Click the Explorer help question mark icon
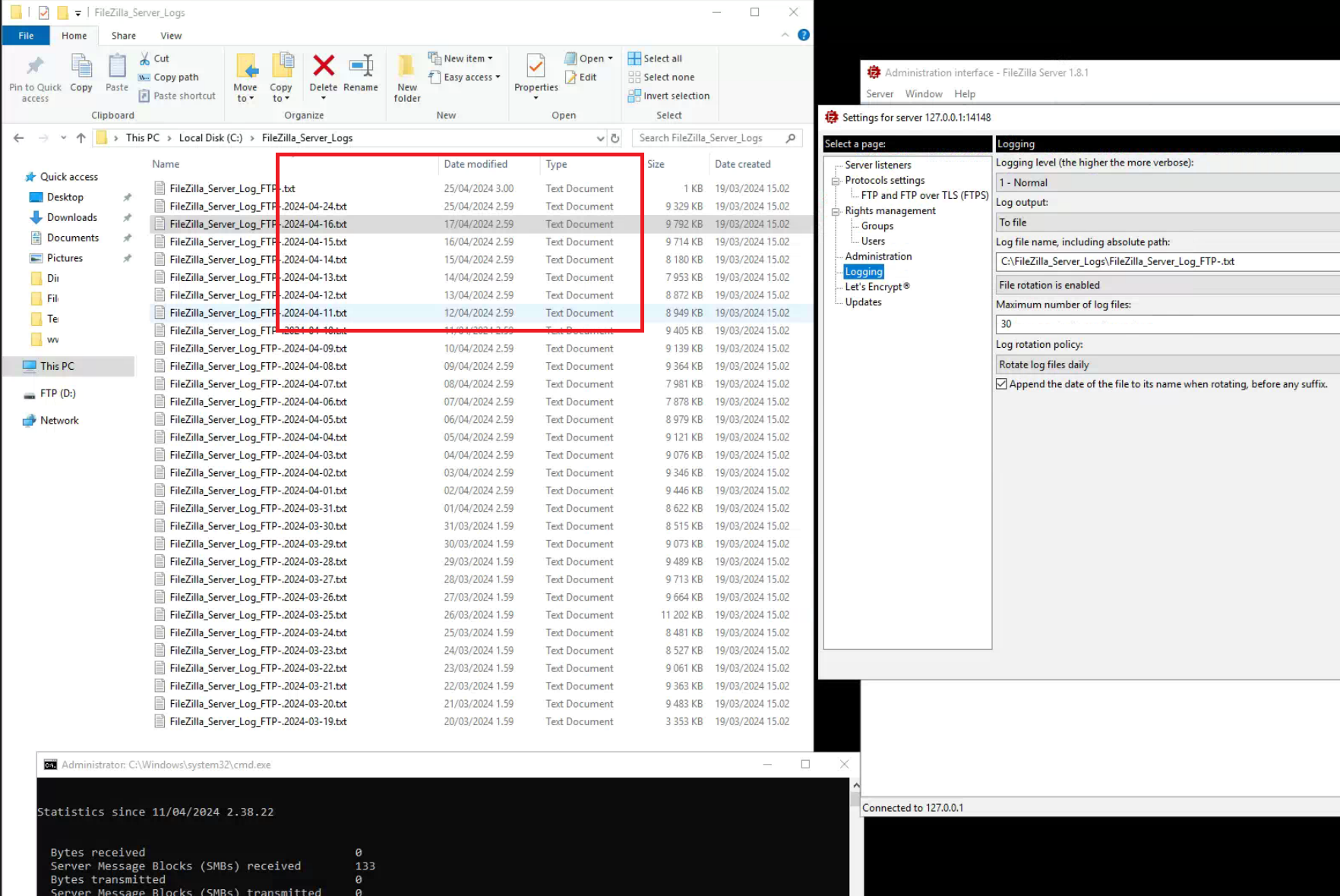 tap(804, 35)
